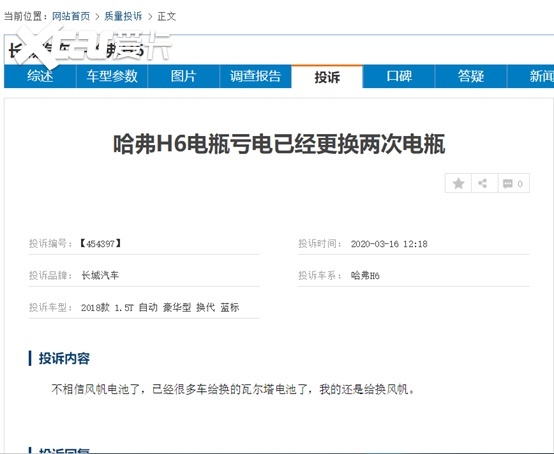This screenshot has width=554, height=454.
Task: Open the 答疑 tab
Action: click(471, 76)
